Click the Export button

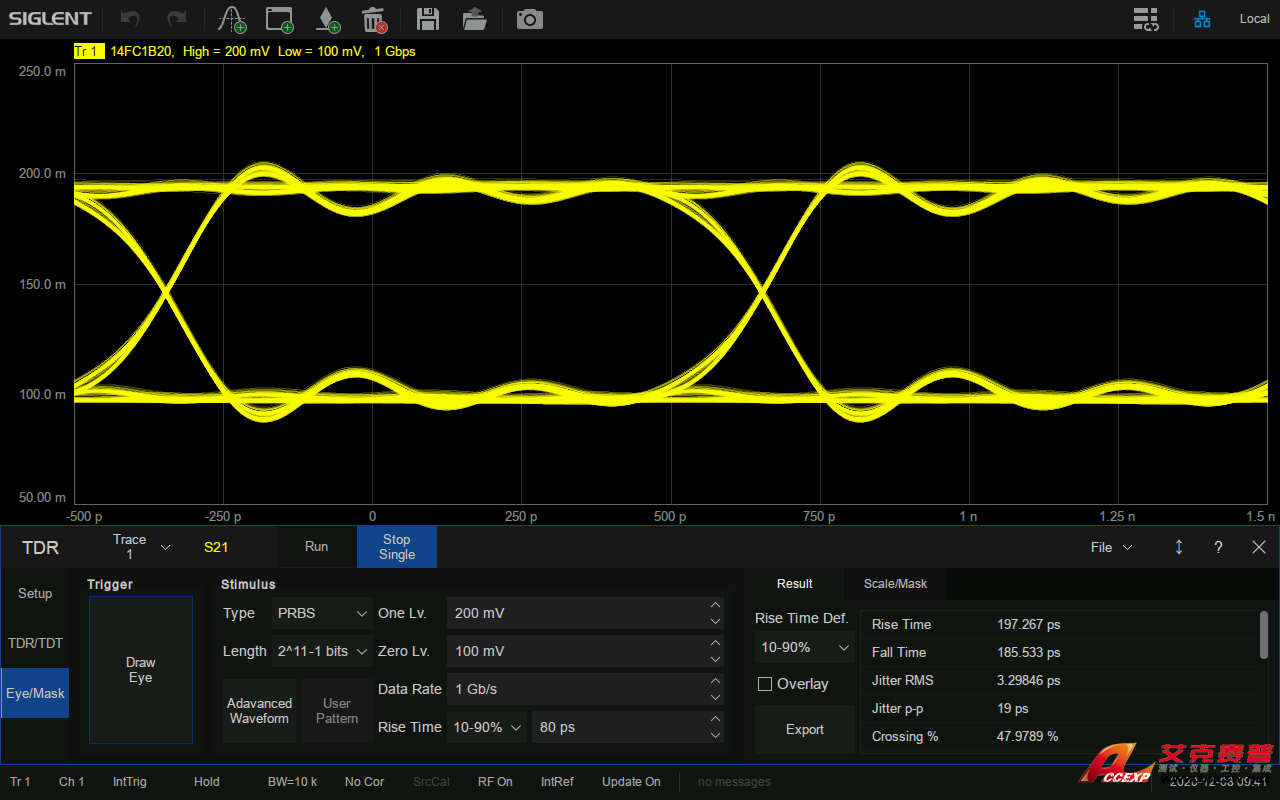pos(804,729)
